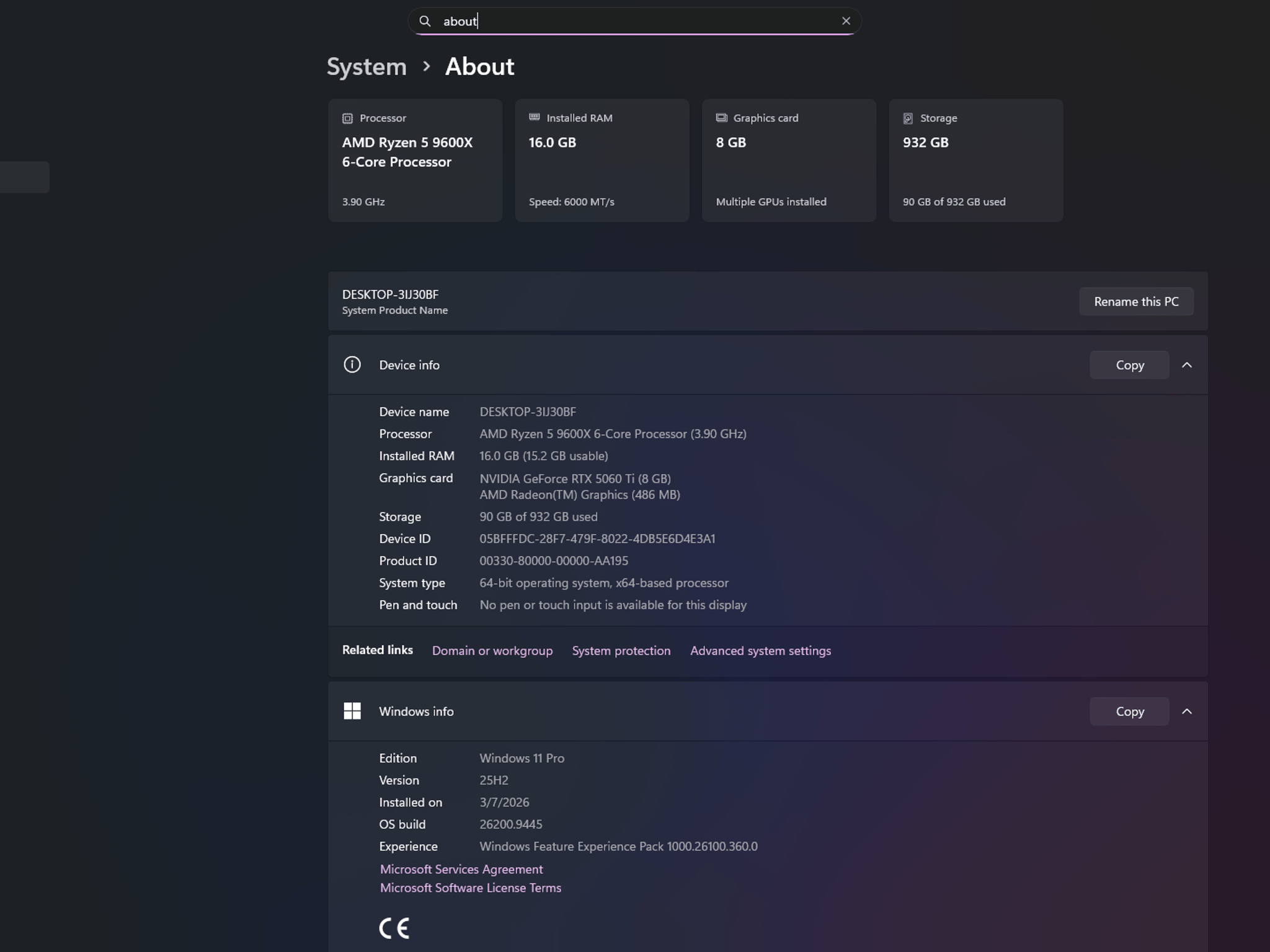The height and width of the screenshot is (952, 1270).
Task: Click the search magnifier icon
Action: pos(425,21)
